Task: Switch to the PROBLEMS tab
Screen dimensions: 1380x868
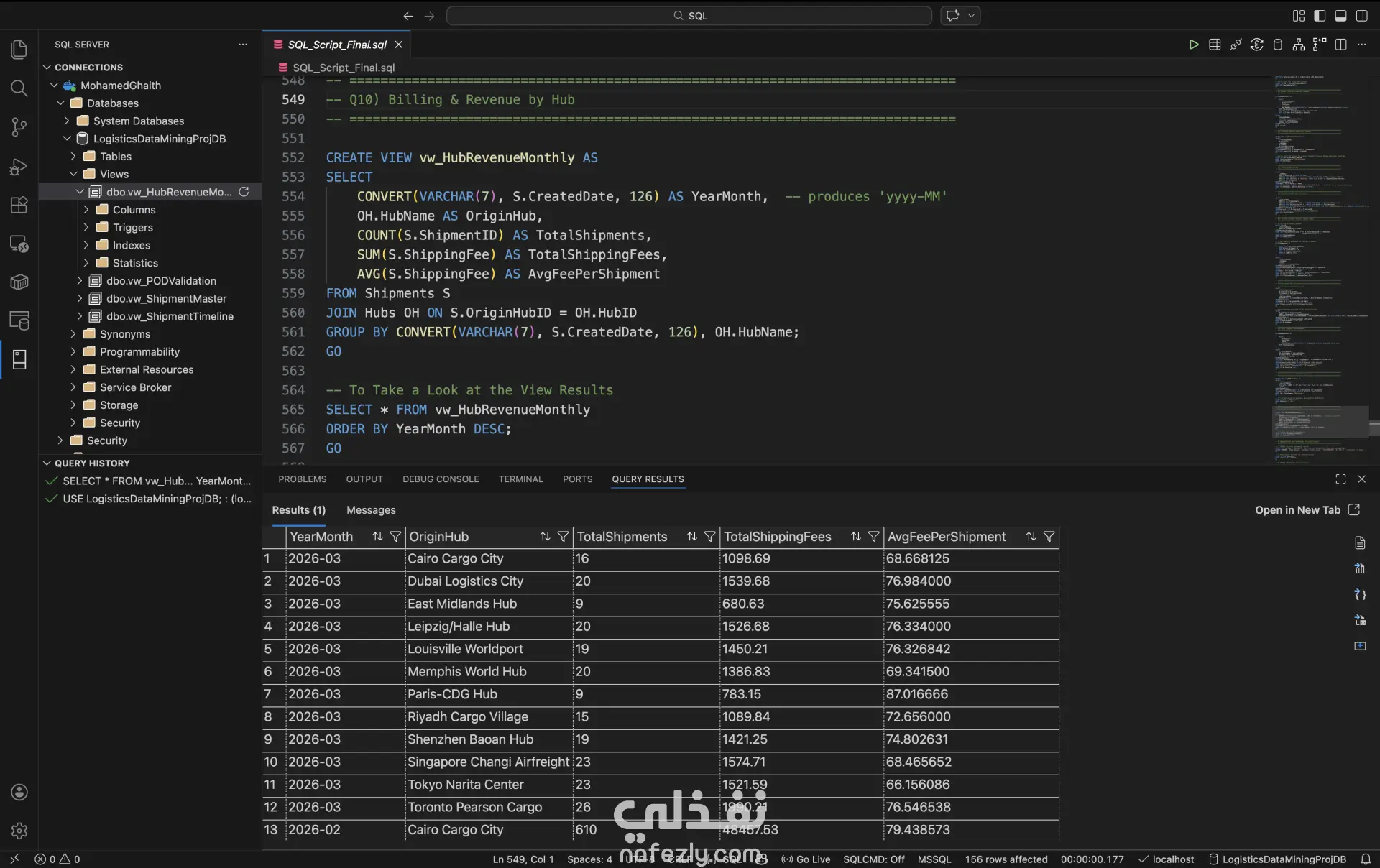Action: 302,479
